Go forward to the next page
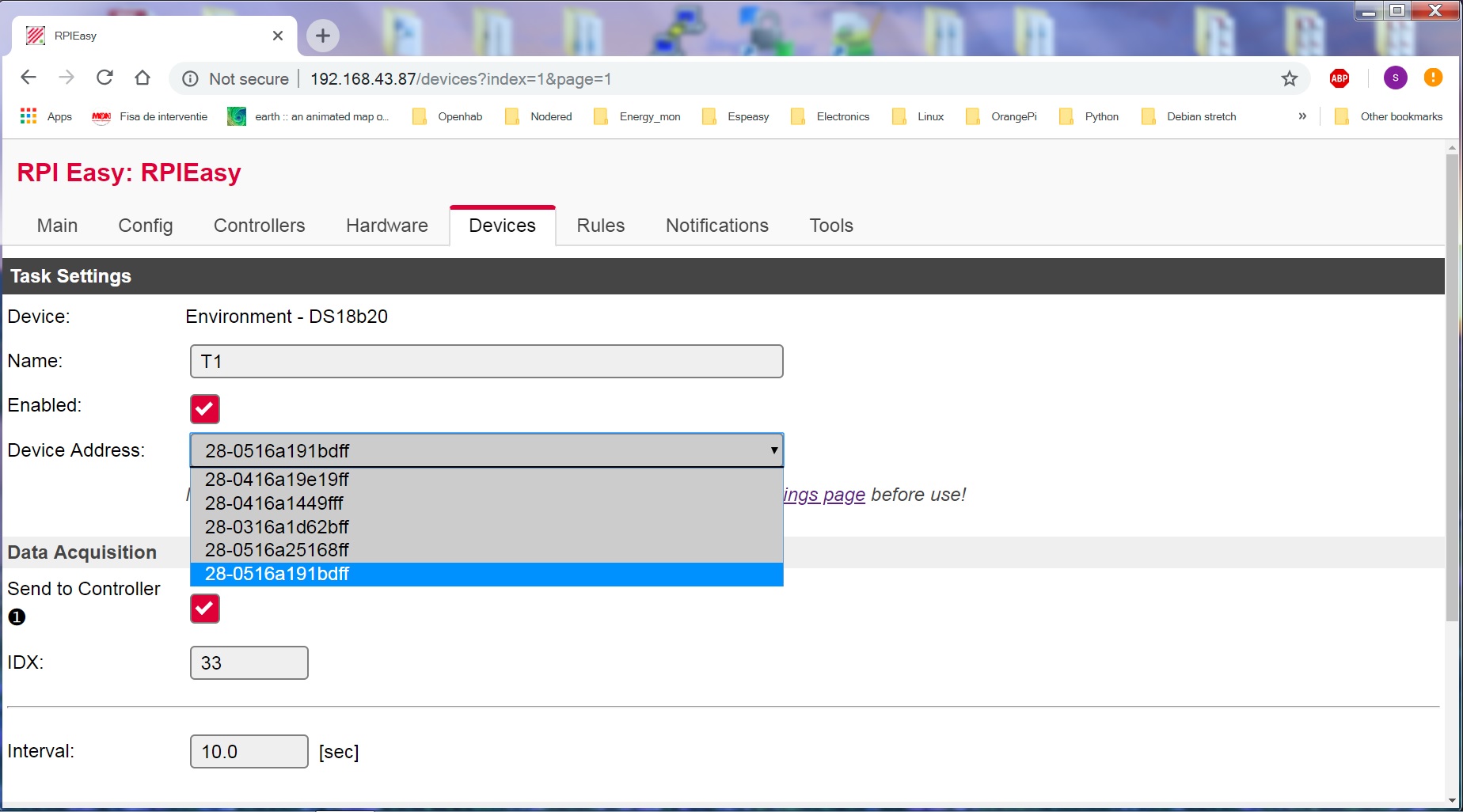This screenshot has height=812, width=1463. (x=66, y=78)
